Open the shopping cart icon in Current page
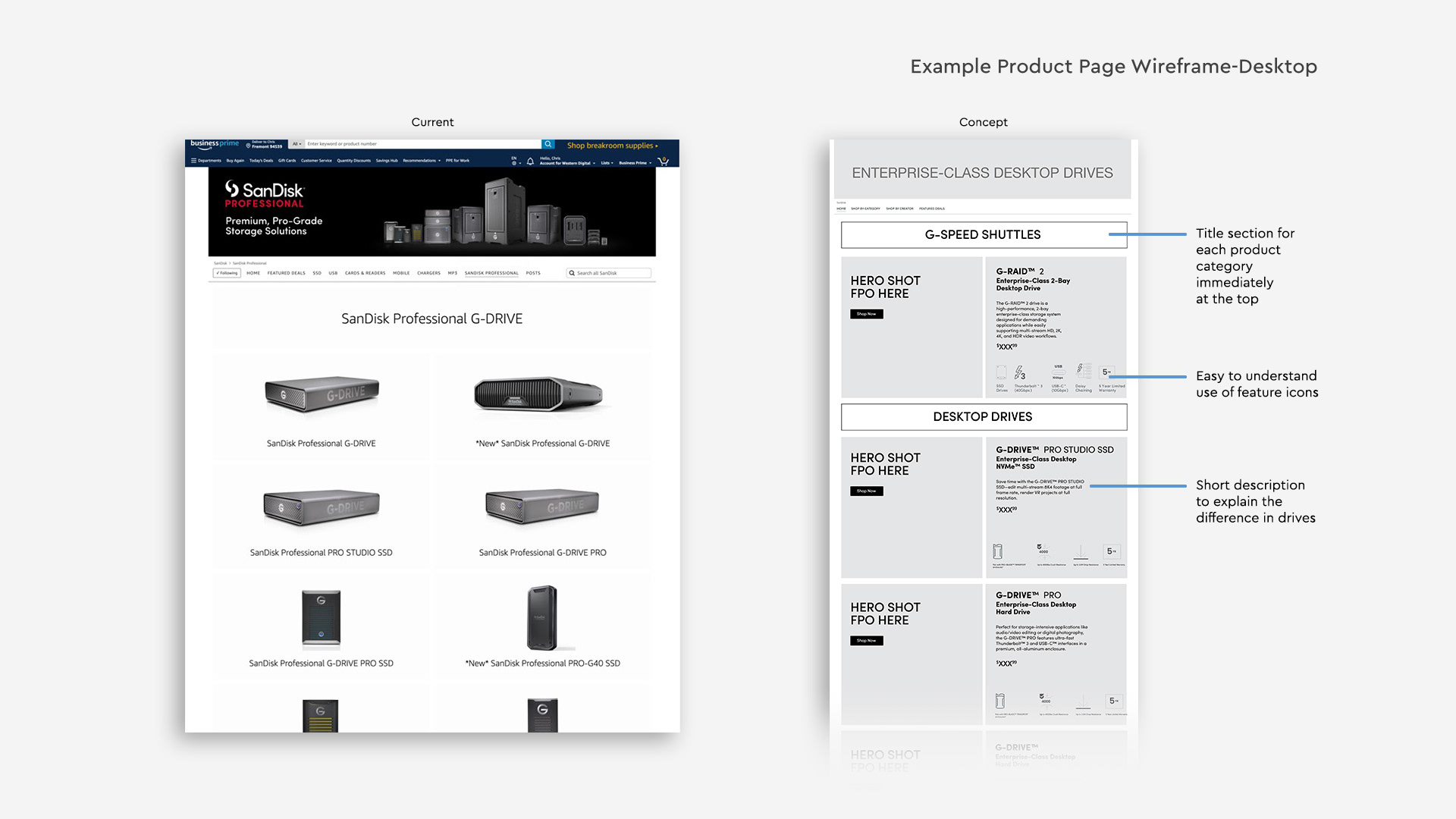Screen dimensions: 1456x819 click(x=664, y=161)
